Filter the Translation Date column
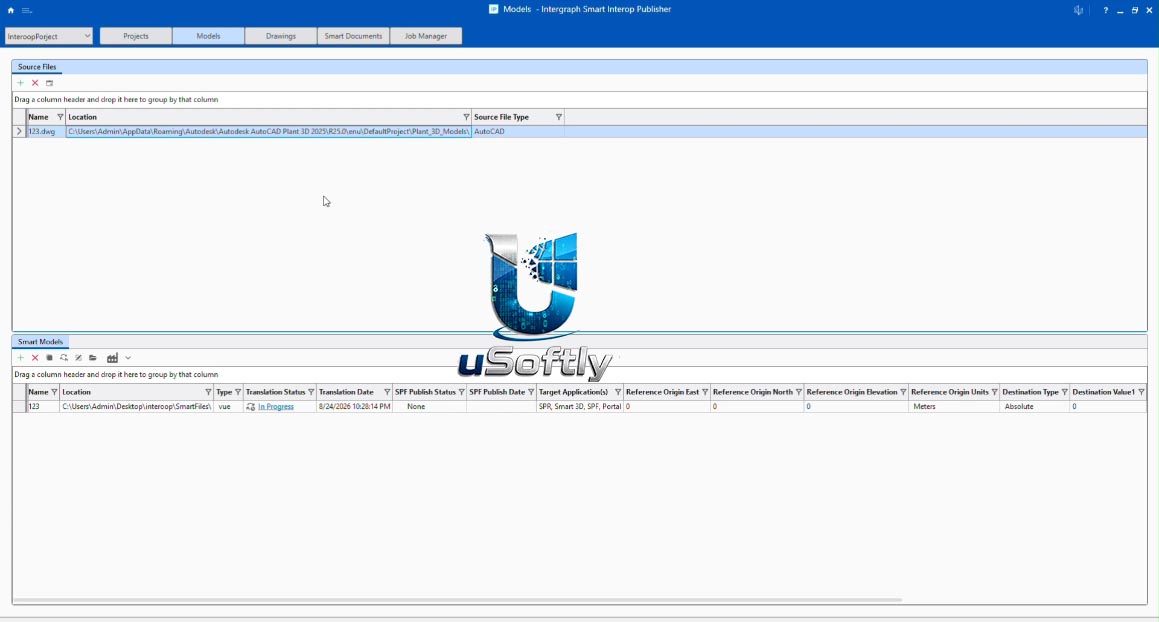This screenshot has height=622, width=1159. (387, 392)
